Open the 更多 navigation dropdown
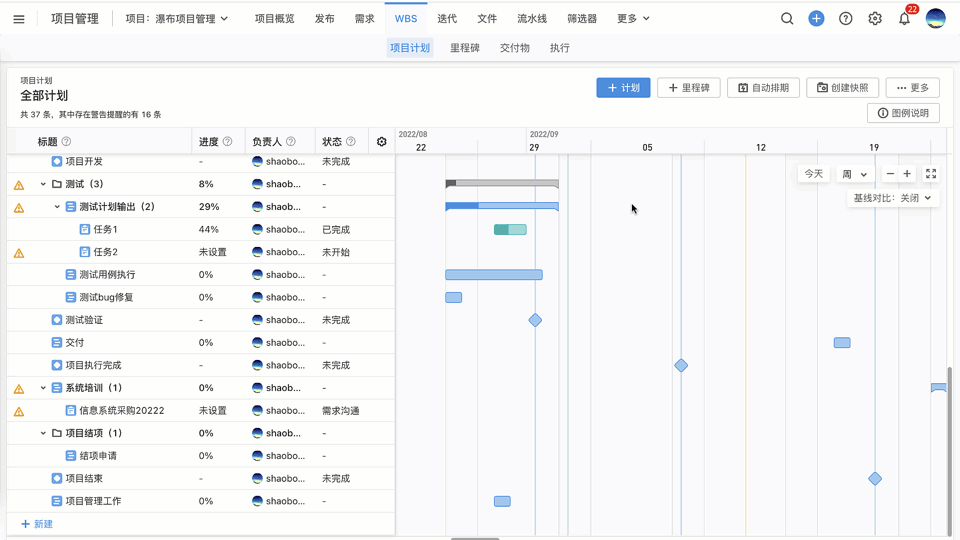Image resolution: width=960 pixels, height=540 pixels. [x=633, y=18]
